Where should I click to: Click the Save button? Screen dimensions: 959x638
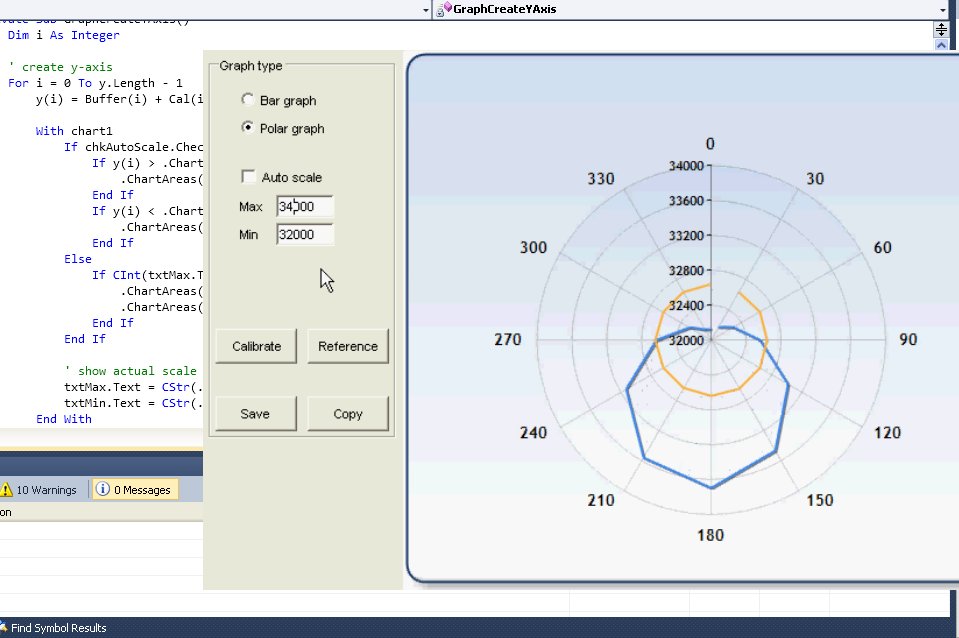pyautogui.click(x=256, y=414)
